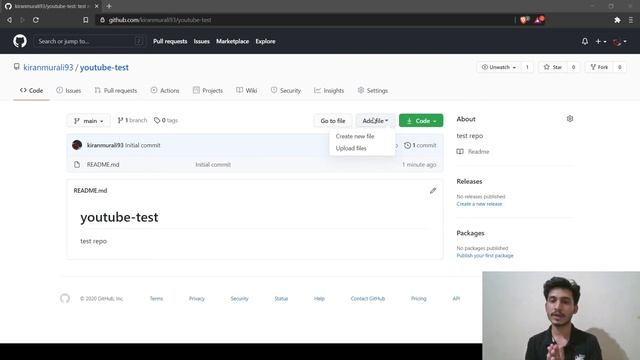Fork the repository
This screenshot has height=360, width=640.
click(599, 67)
